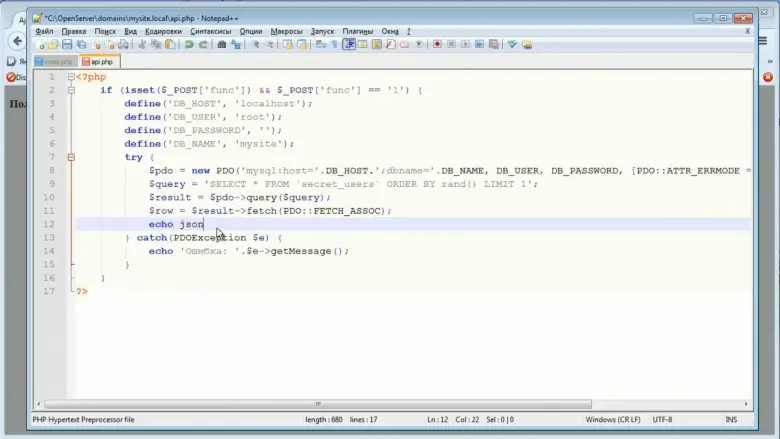This screenshot has height=439, width=780.
Task: Toggle file monitoring eye icon
Action: click(419, 45)
